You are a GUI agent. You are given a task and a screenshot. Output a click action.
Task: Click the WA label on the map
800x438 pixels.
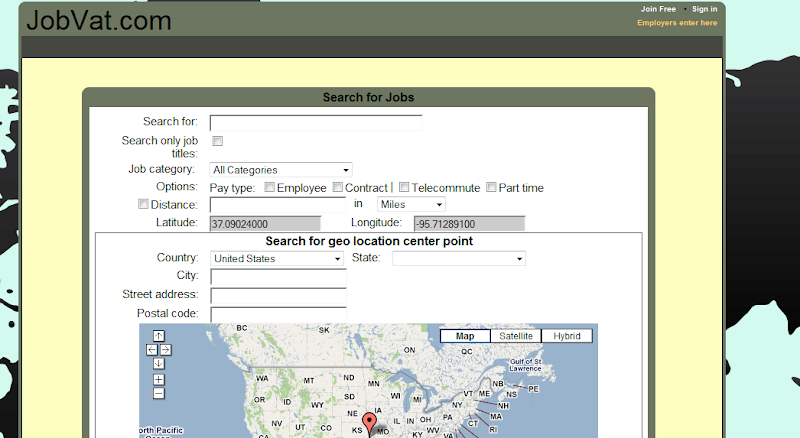[262, 378]
